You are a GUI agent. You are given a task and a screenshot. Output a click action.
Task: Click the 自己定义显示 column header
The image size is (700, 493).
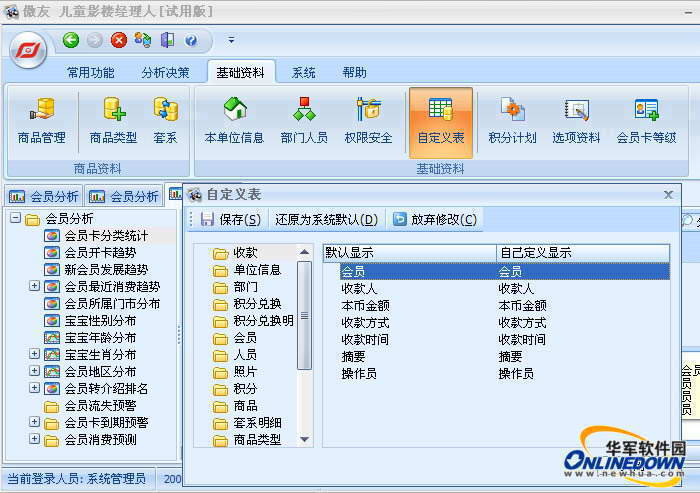[x=583, y=253]
